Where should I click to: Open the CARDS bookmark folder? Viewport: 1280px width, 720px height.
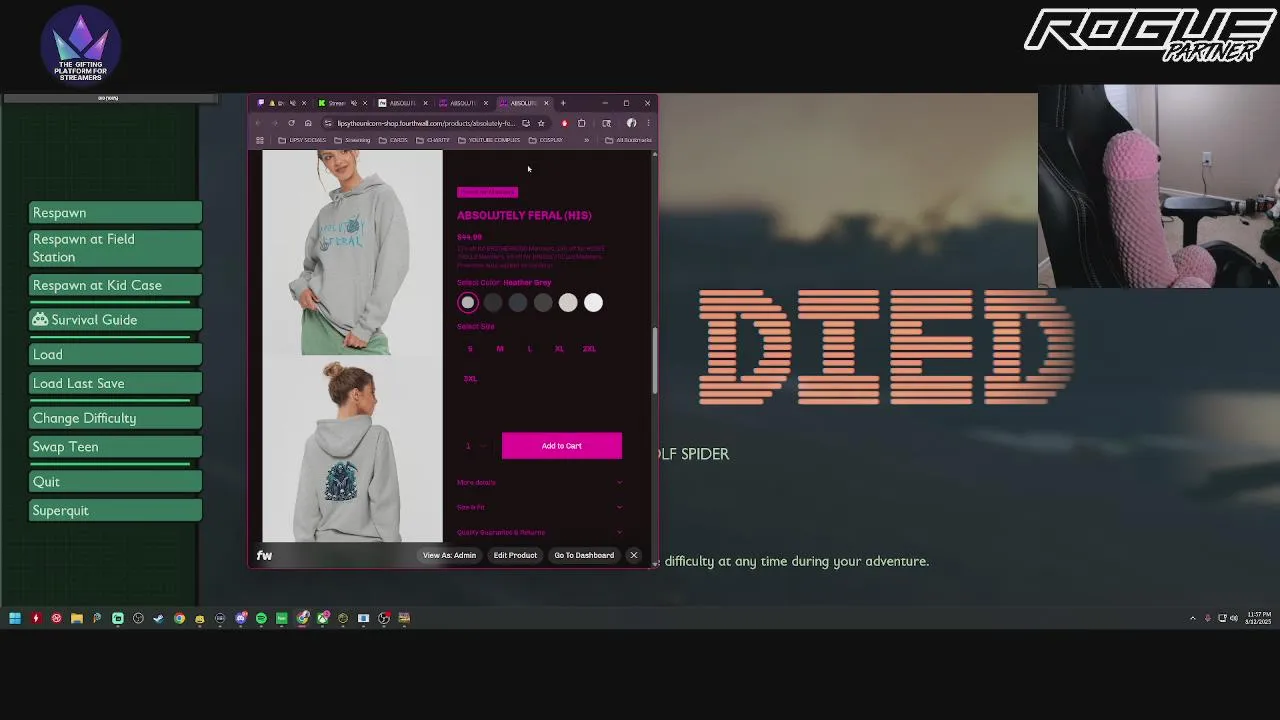(394, 140)
